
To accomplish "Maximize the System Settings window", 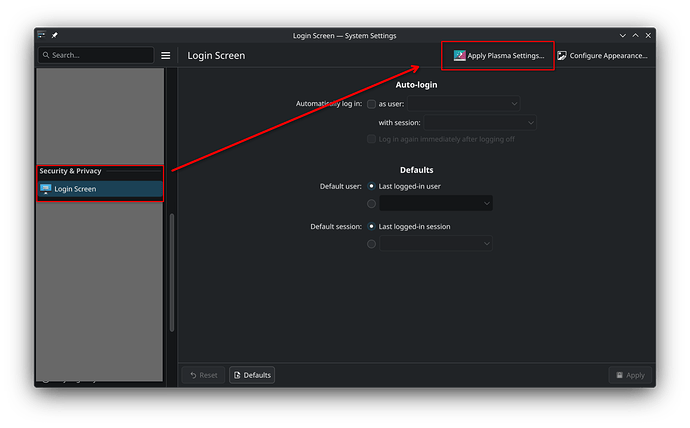I will coord(635,36).
